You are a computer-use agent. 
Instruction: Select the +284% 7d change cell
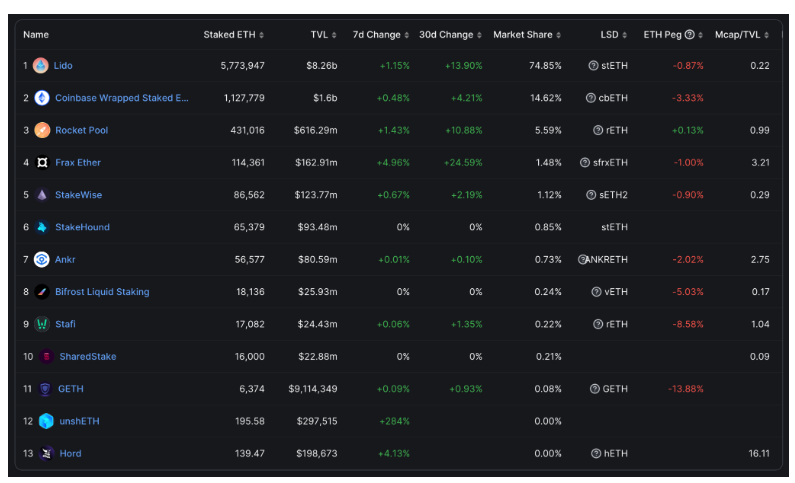tap(394, 421)
